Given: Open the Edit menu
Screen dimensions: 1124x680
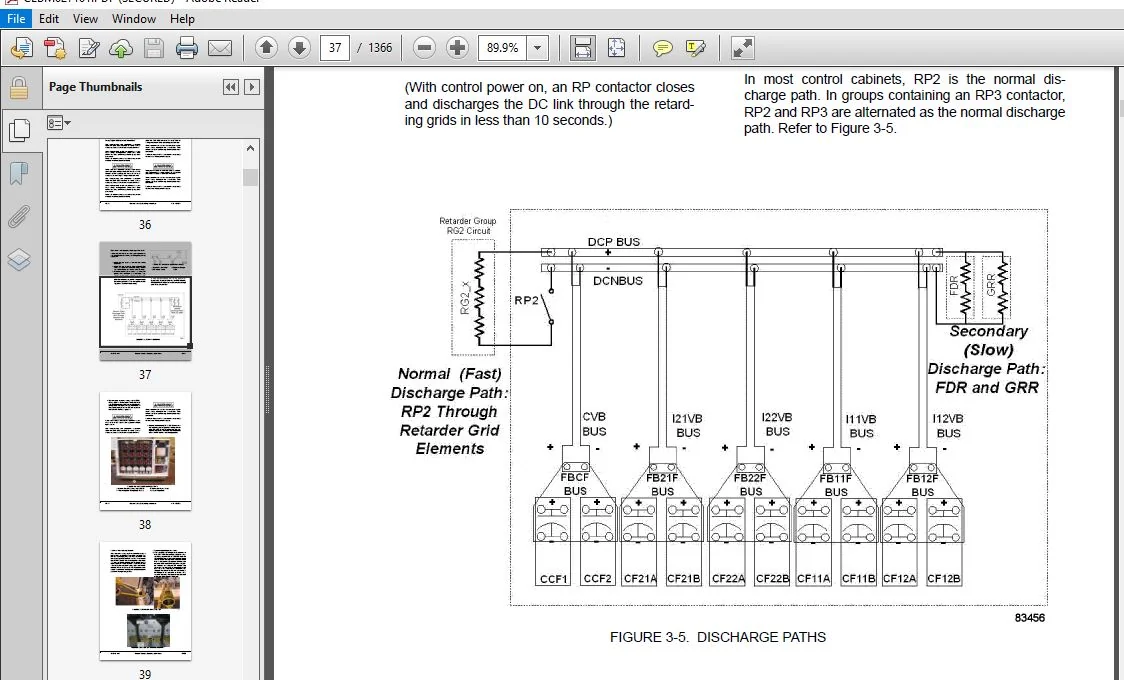Looking at the screenshot, I should click(x=49, y=19).
